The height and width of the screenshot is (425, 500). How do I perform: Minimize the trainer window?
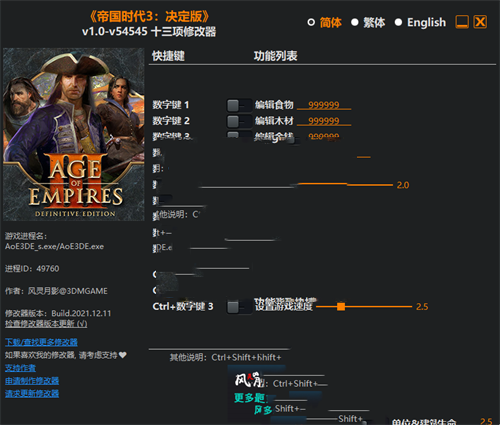click(x=462, y=22)
